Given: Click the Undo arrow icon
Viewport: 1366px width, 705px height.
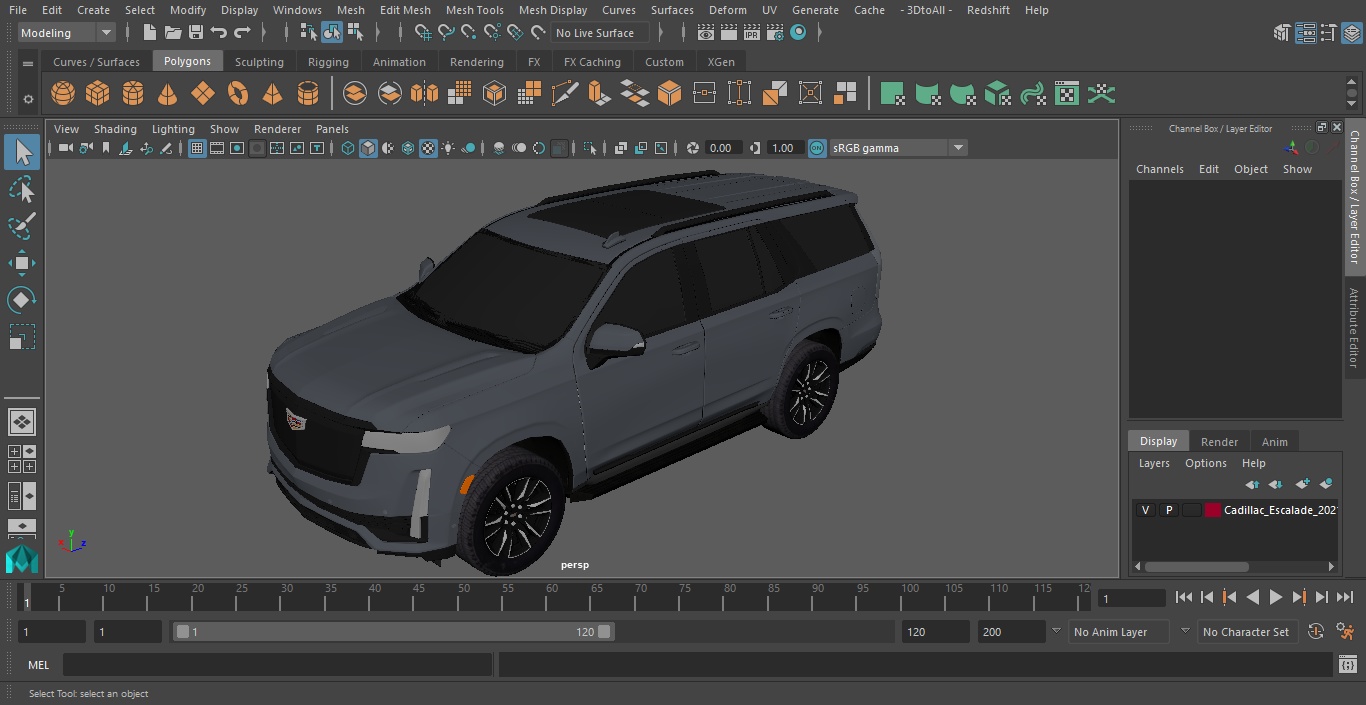Looking at the screenshot, I should tap(219, 33).
